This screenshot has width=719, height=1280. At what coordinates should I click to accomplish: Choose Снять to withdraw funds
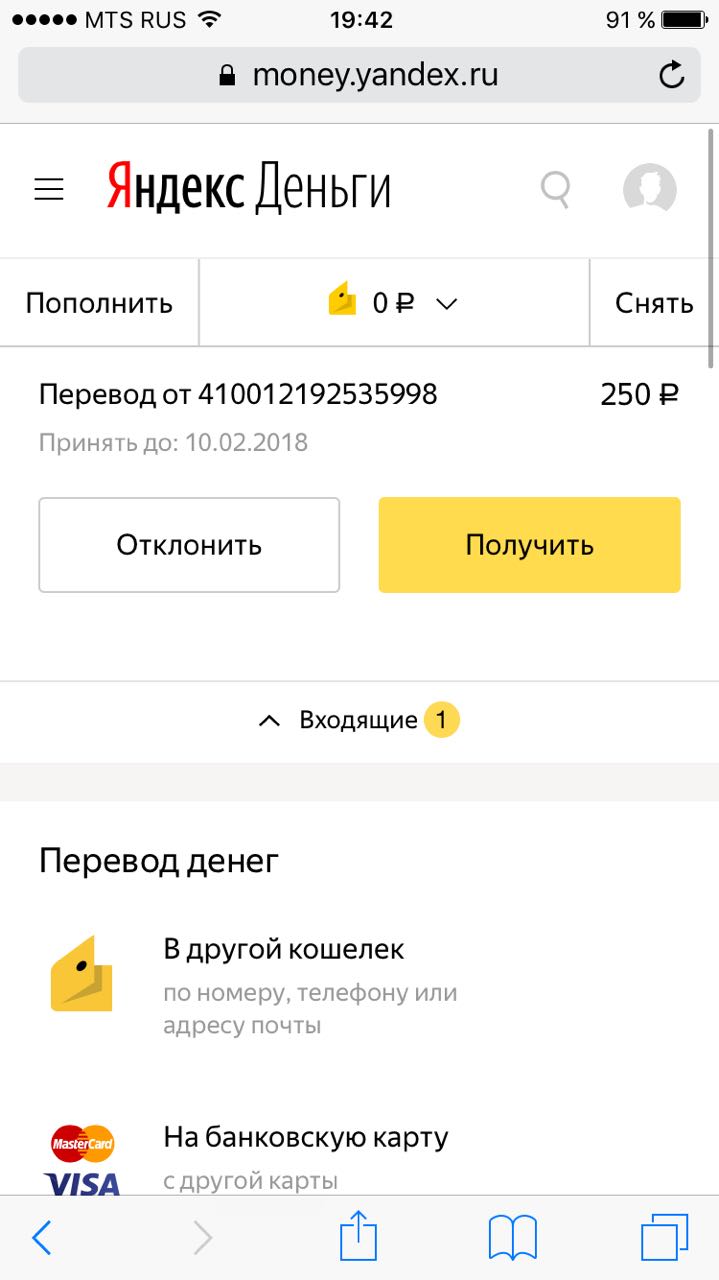pos(654,301)
